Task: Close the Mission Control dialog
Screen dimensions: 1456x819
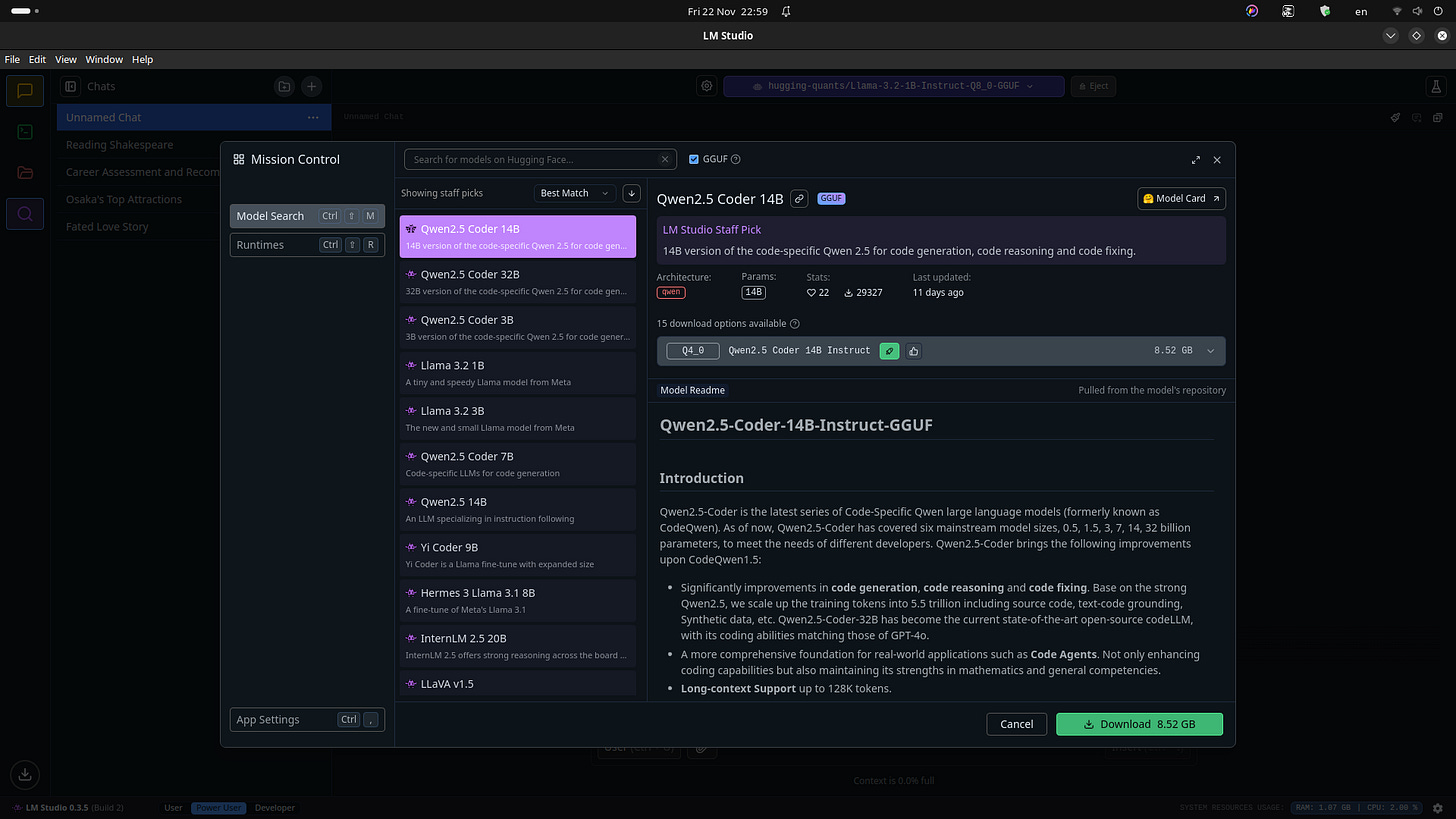Action: pyautogui.click(x=1217, y=160)
